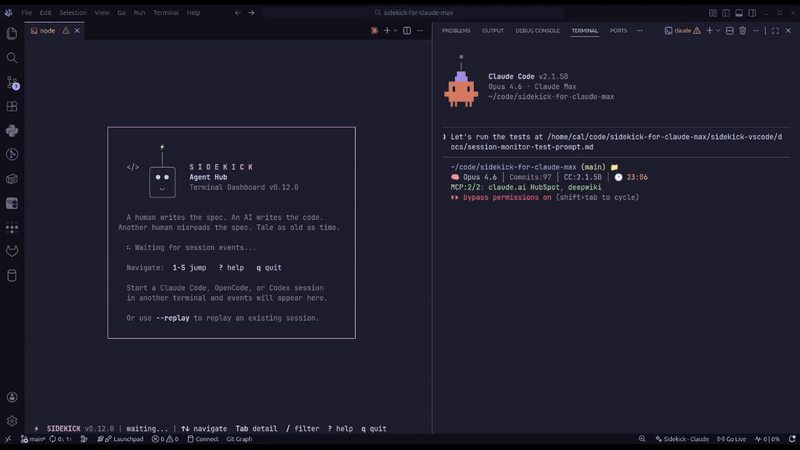Click the plus icon in editor toolbar
Viewport: 800px width, 450px height.
pyautogui.click(x=387, y=31)
